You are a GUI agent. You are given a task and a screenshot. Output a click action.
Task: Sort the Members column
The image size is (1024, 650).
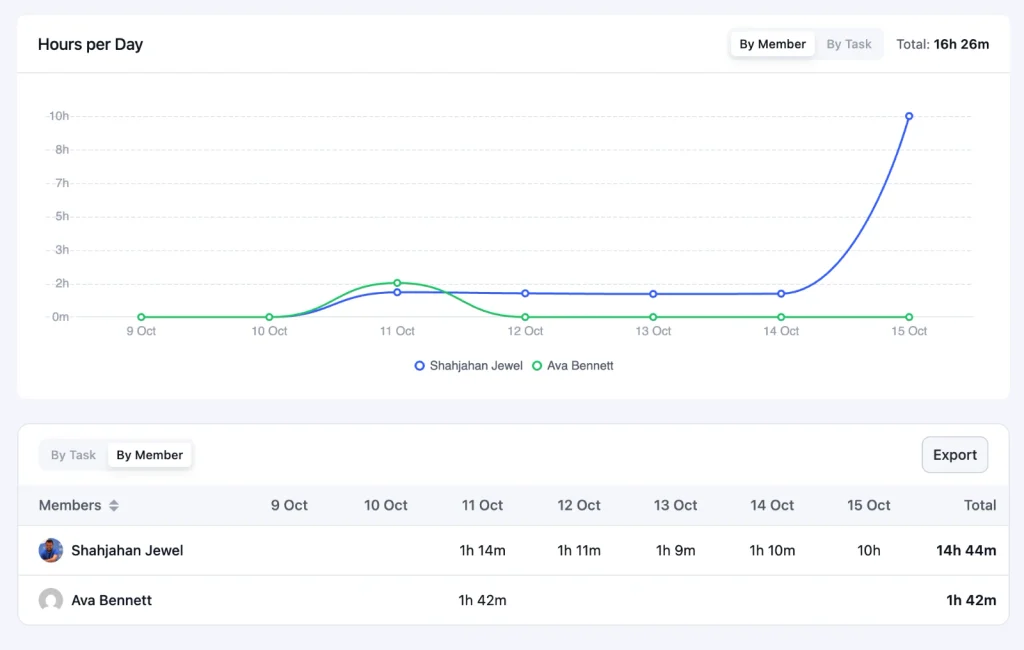(114, 506)
